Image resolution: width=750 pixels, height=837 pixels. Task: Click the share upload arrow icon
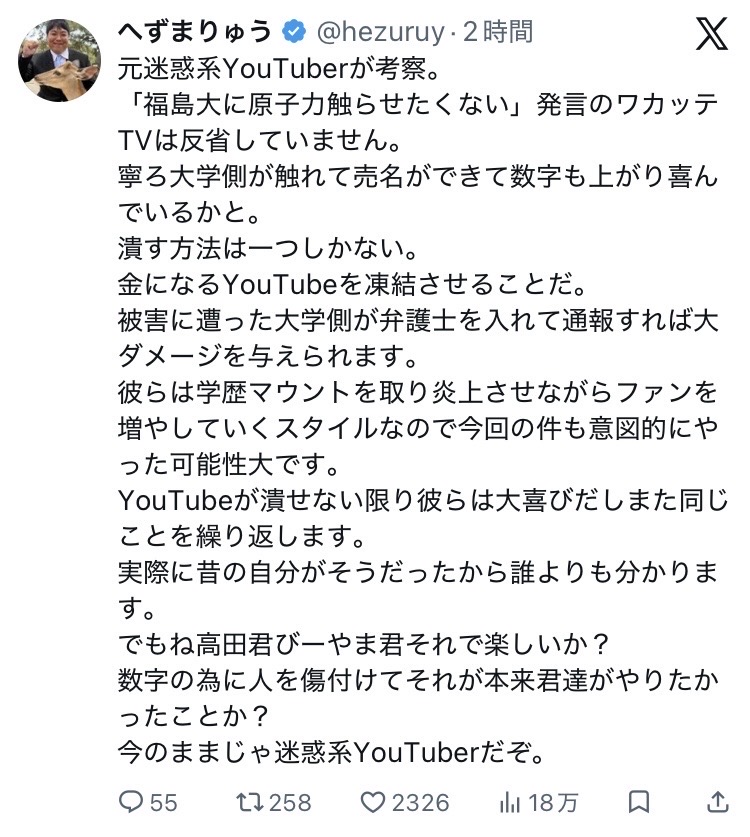[x=717, y=801]
